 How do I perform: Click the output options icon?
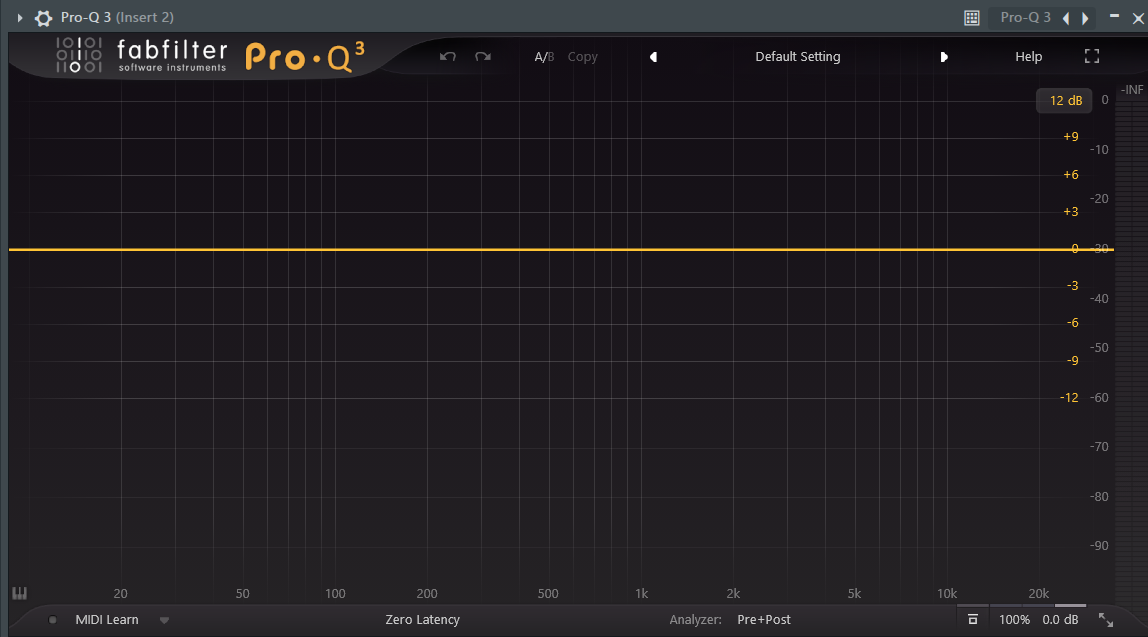[x=972, y=619]
